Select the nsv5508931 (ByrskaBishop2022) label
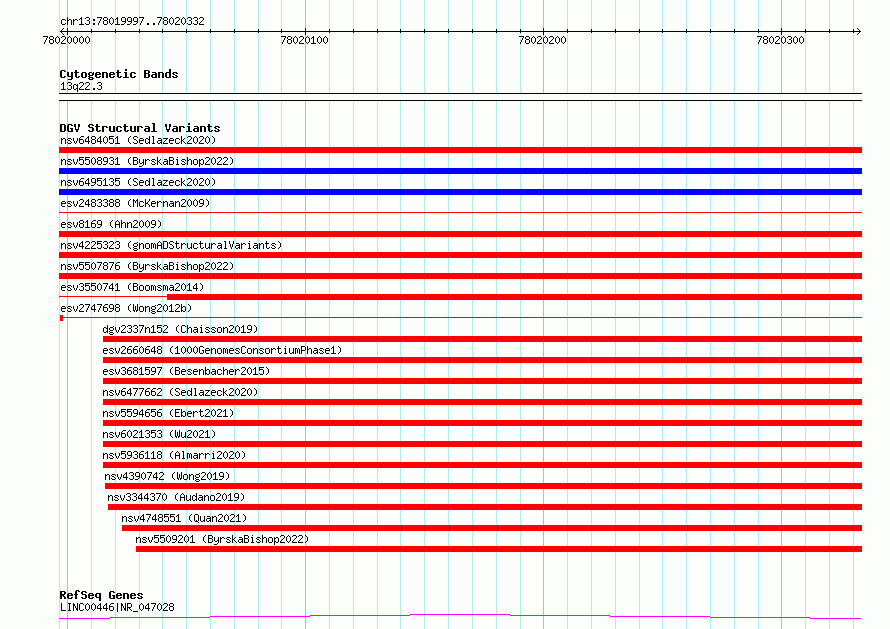The height and width of the screenshot is (629, 890). coord(147,161)
